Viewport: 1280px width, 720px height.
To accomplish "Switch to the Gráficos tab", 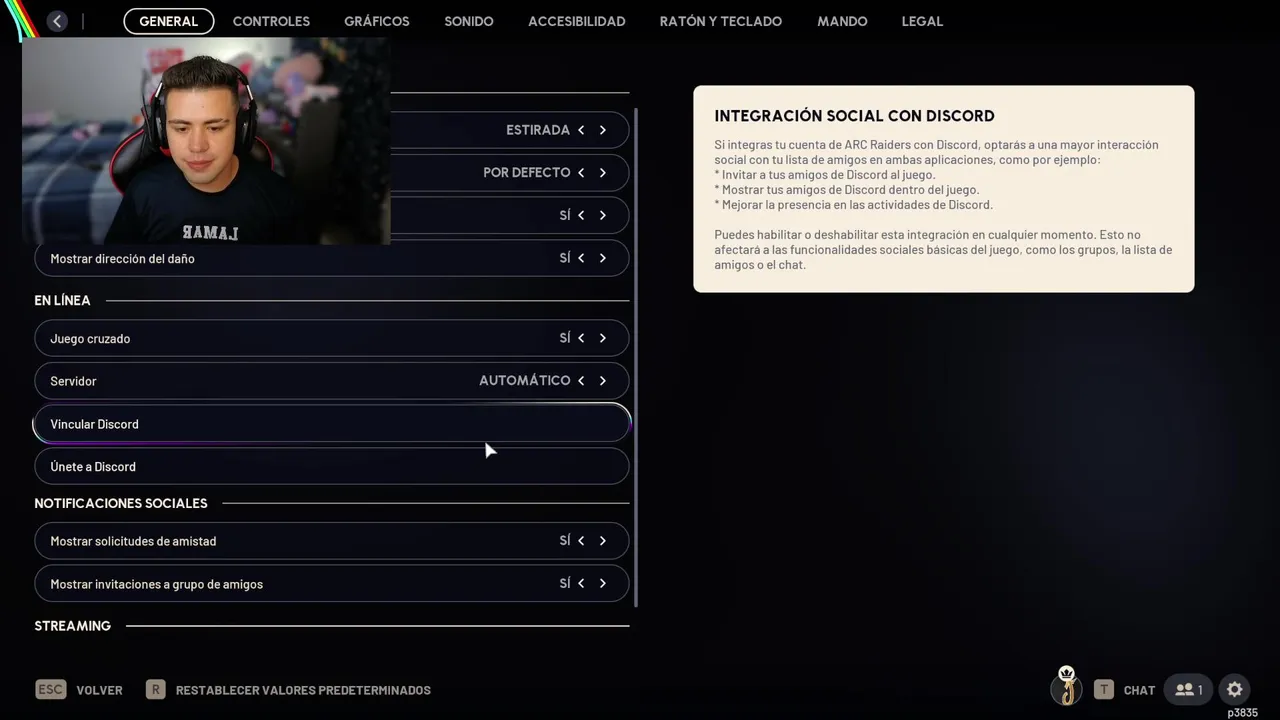I will point(377,21).
